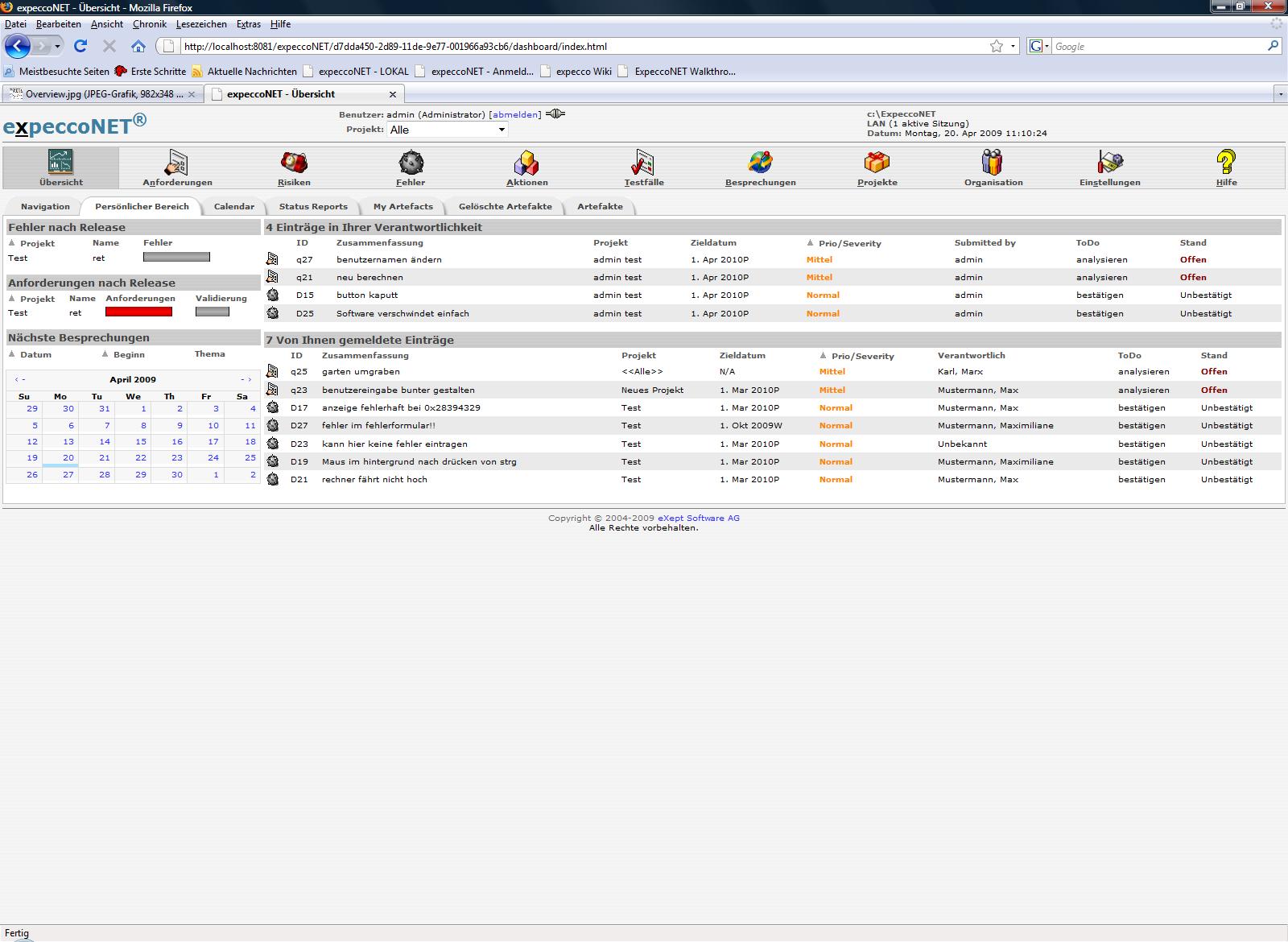
Task: Sort entries by Prio/Severity column
Action: pyautogui.click(x=849, y=243)
